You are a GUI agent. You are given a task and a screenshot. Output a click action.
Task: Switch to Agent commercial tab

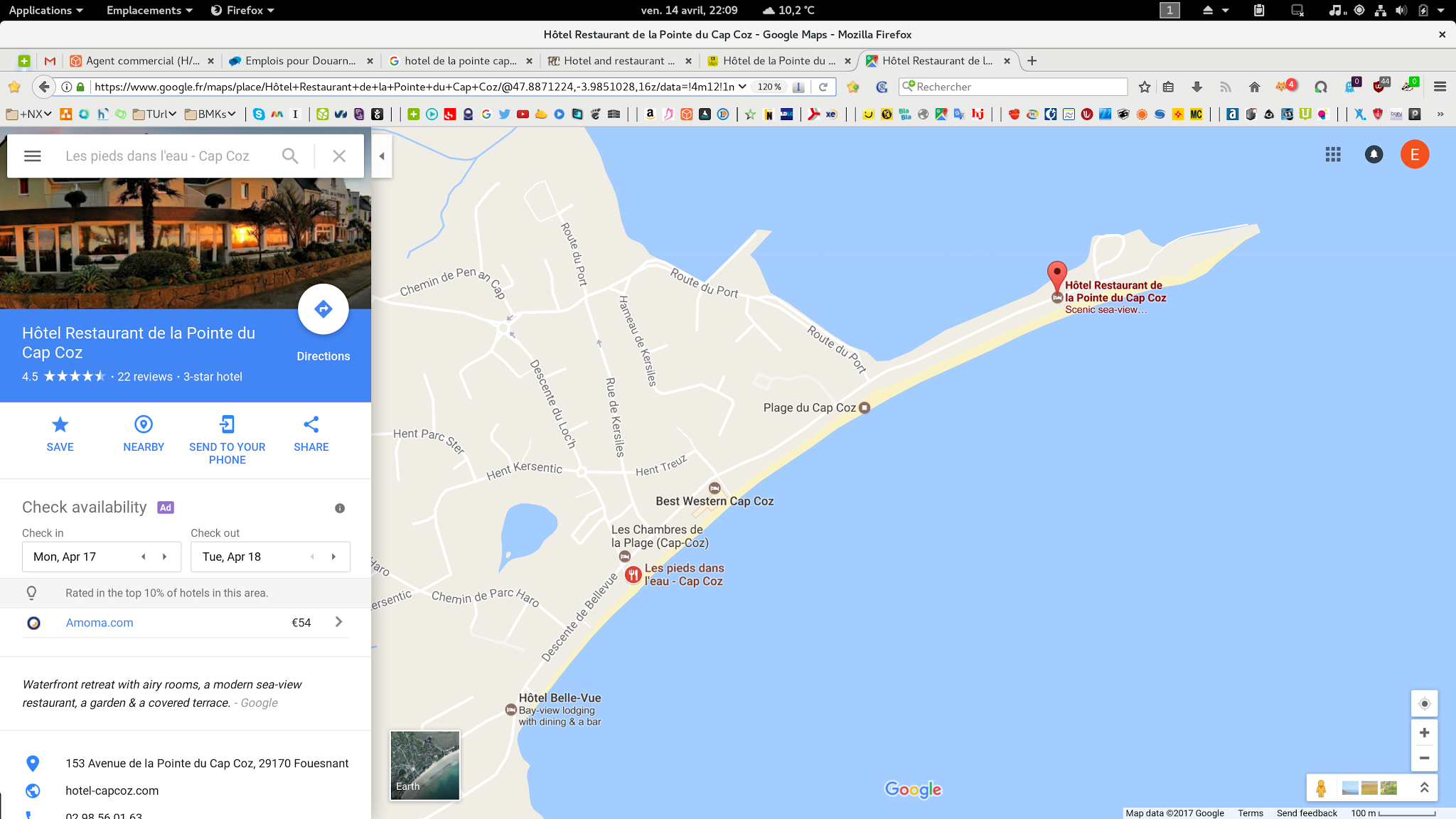pyautogui.click(x=142, y=61)
